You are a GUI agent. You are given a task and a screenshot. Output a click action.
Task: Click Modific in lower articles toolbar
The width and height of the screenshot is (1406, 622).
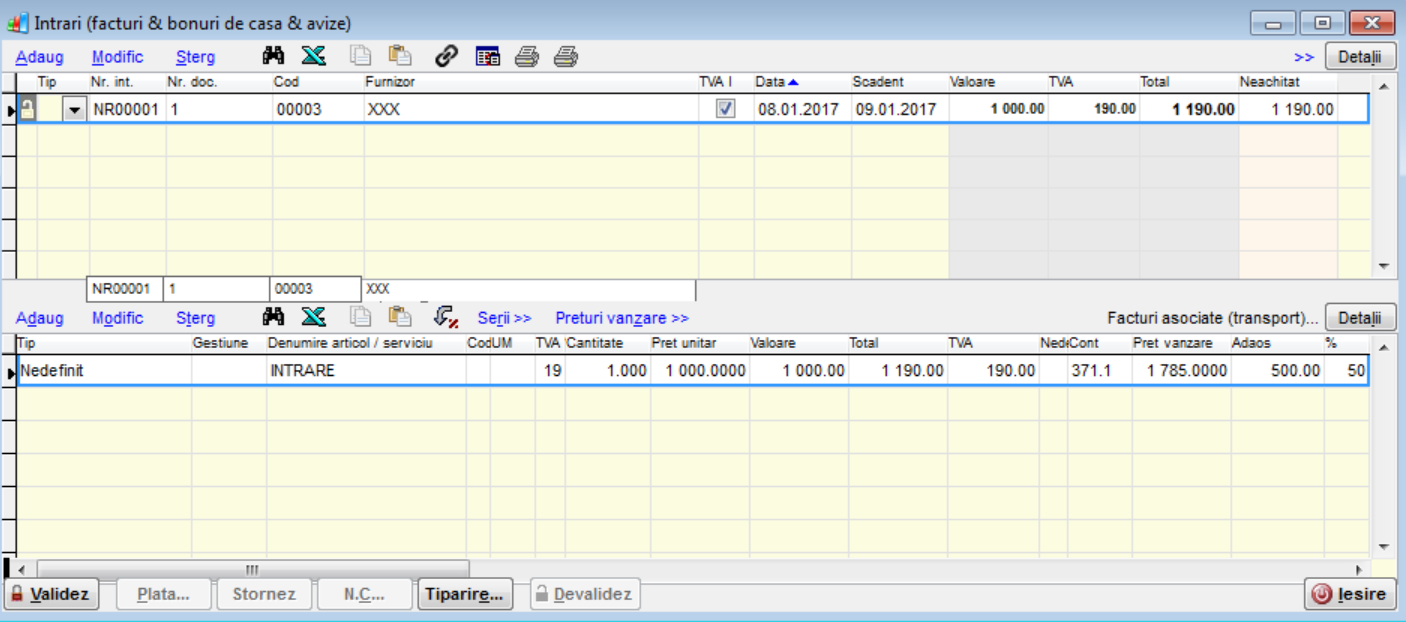[117, 318]
